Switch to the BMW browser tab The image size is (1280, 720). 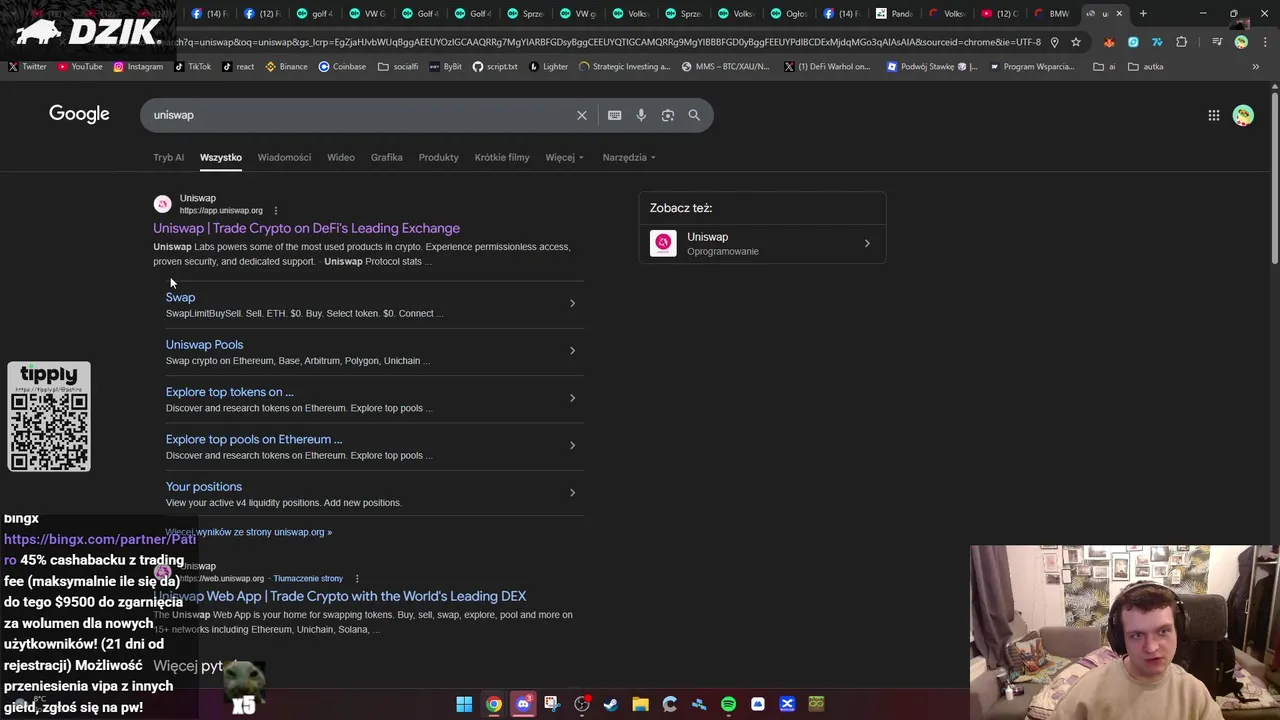click(1052, 14)
